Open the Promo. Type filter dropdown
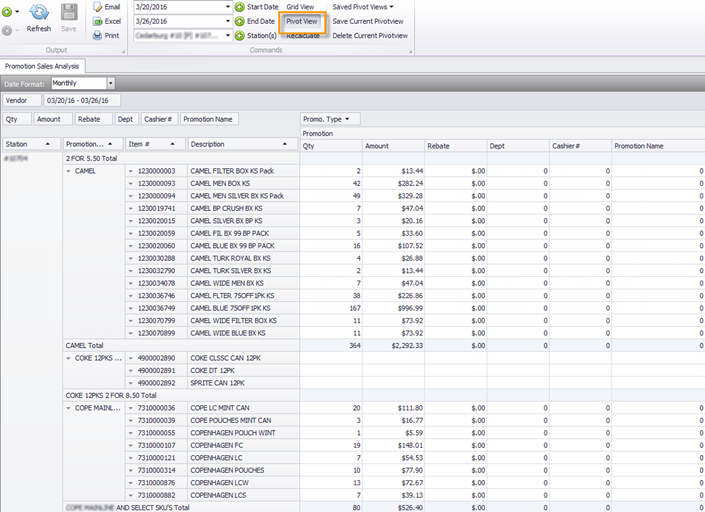This screenshot has width=705, height=512. point(347,119)
